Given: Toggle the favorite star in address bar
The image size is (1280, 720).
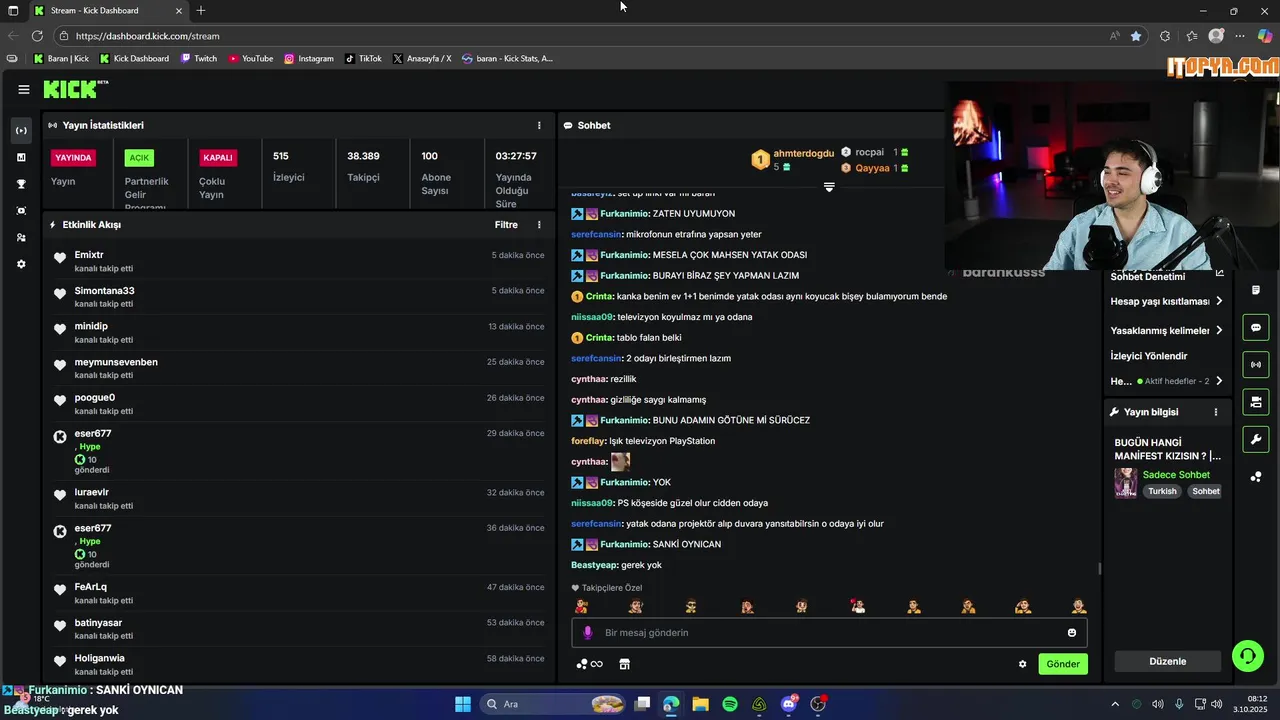Looking at the screenshot, I should click(1136, 36).
